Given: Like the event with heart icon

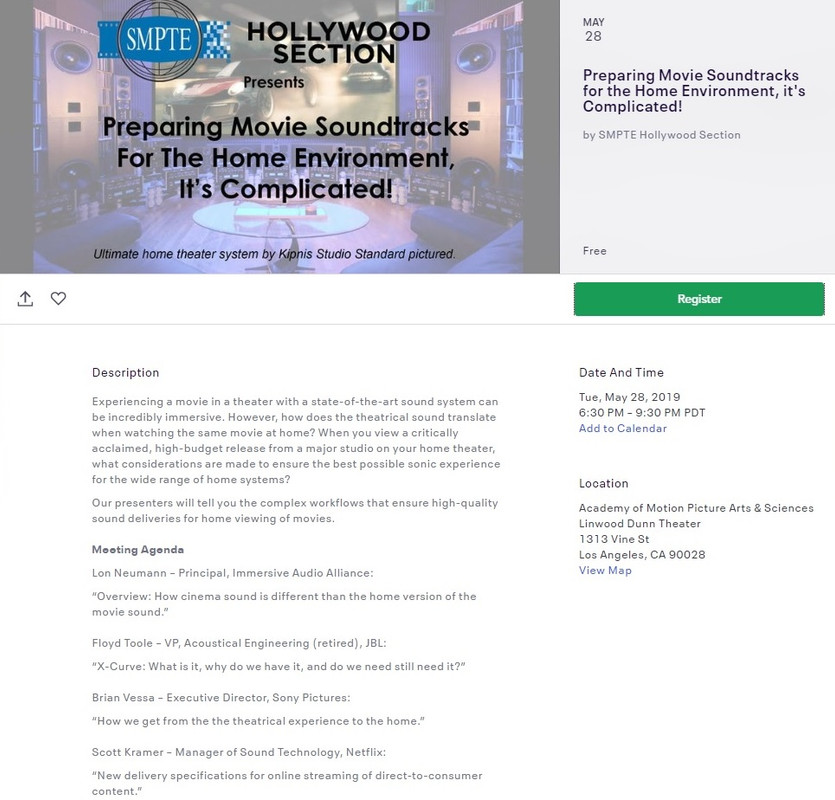Looking at the screenshot, I should (59, 298).
